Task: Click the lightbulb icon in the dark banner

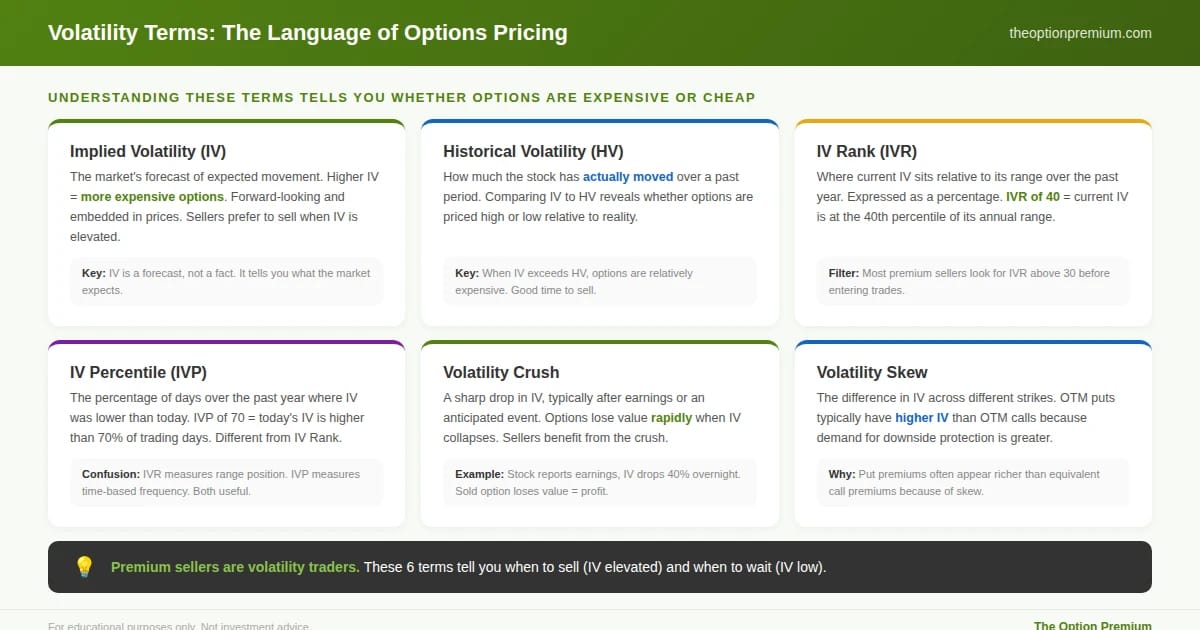Action: pos(84,567)
